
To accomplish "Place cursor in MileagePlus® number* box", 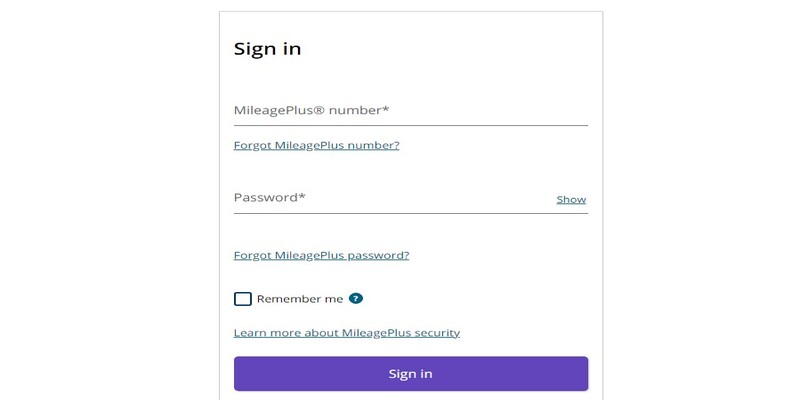I will point(411,110).
